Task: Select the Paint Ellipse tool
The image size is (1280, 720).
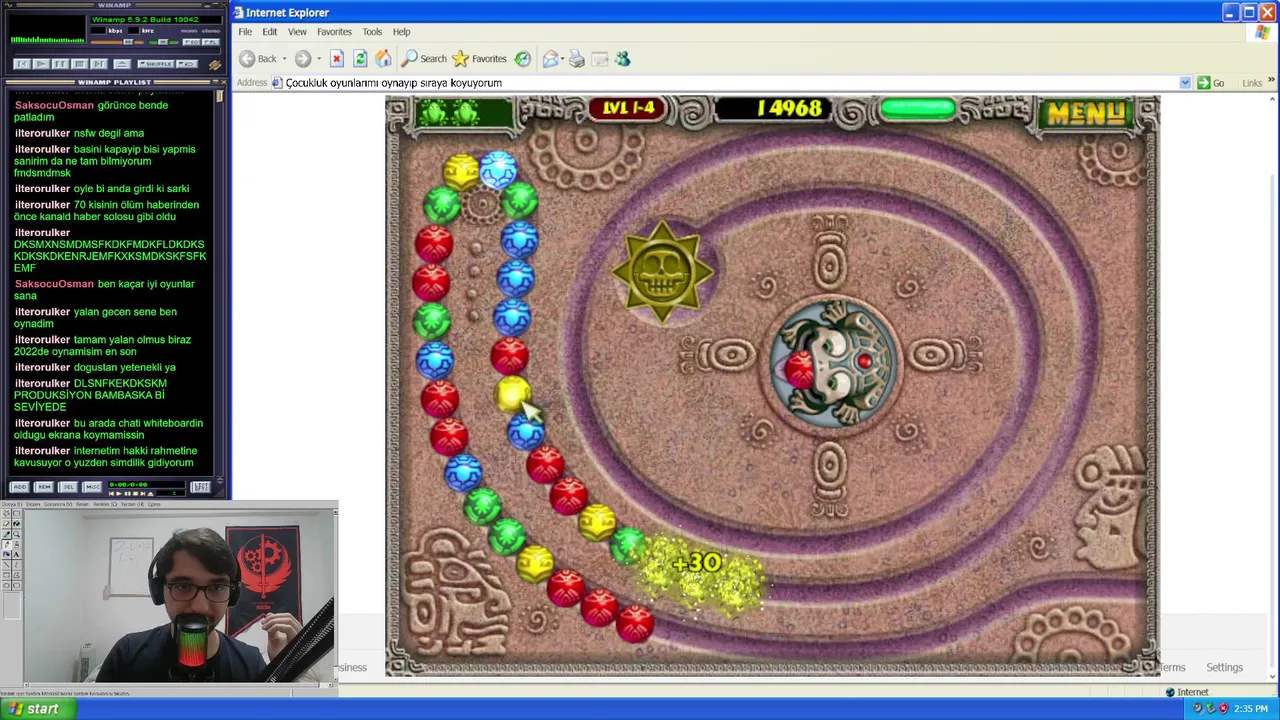Action: click(7, 585)
